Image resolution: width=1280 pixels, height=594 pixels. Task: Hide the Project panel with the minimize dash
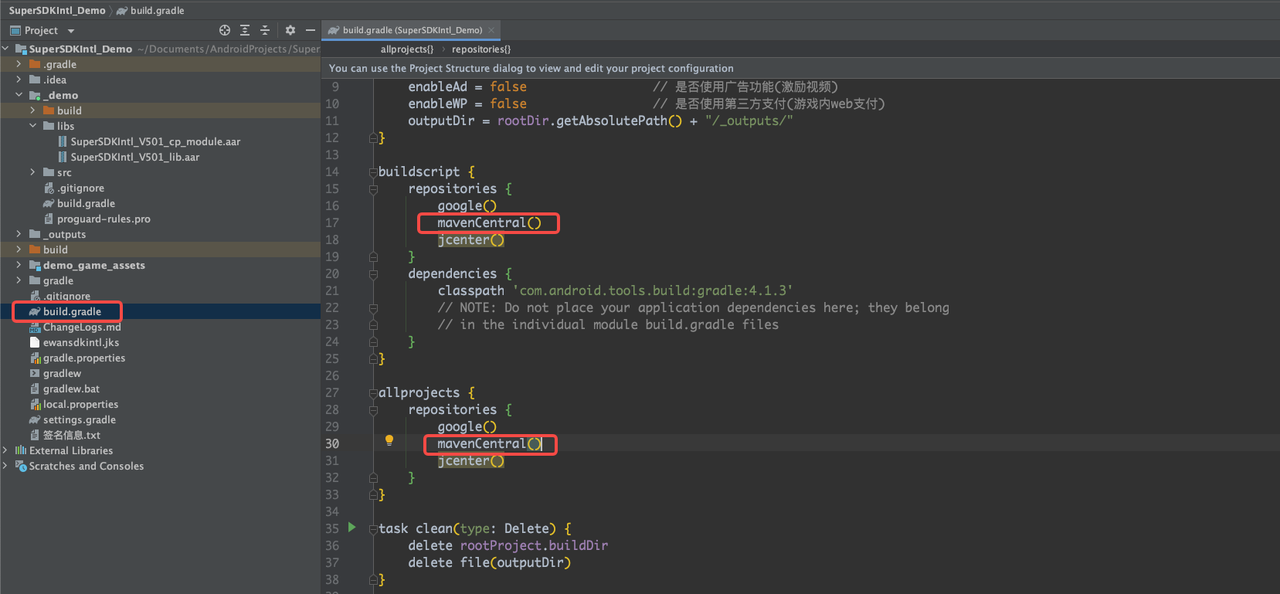pyautogui.click(x=310, y=31)
